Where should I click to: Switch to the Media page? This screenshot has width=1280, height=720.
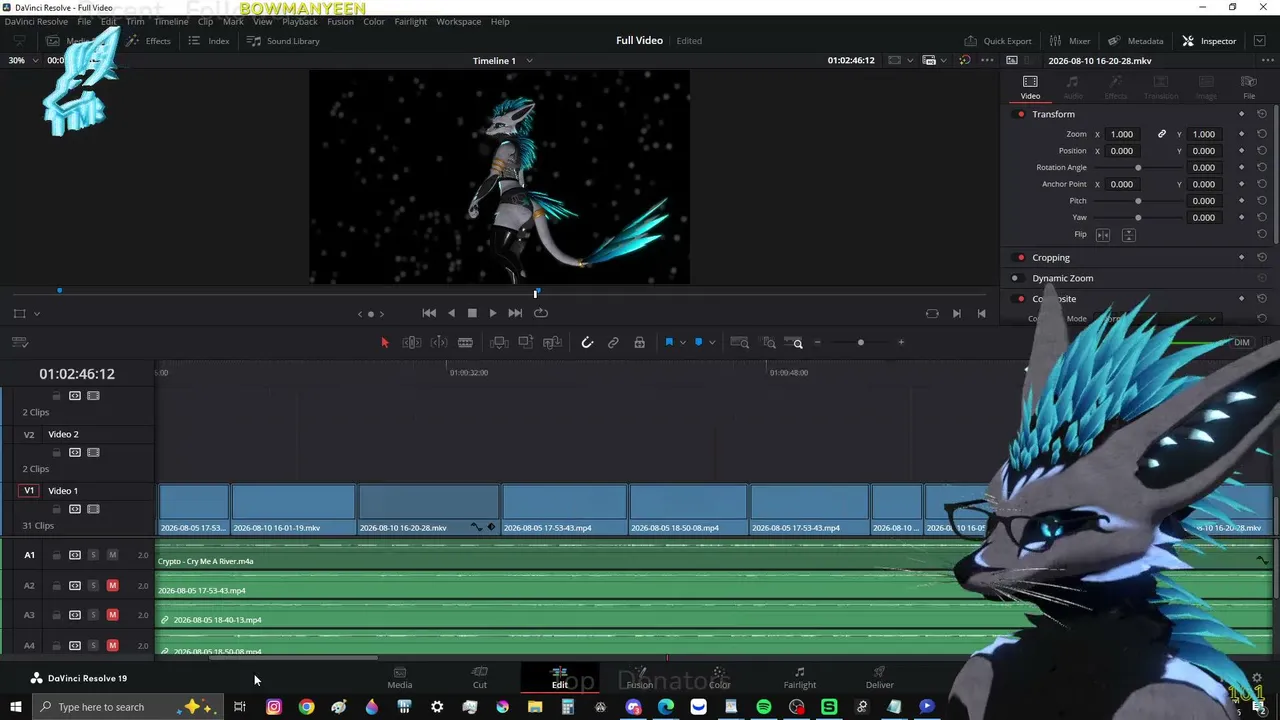click(400, 677)
